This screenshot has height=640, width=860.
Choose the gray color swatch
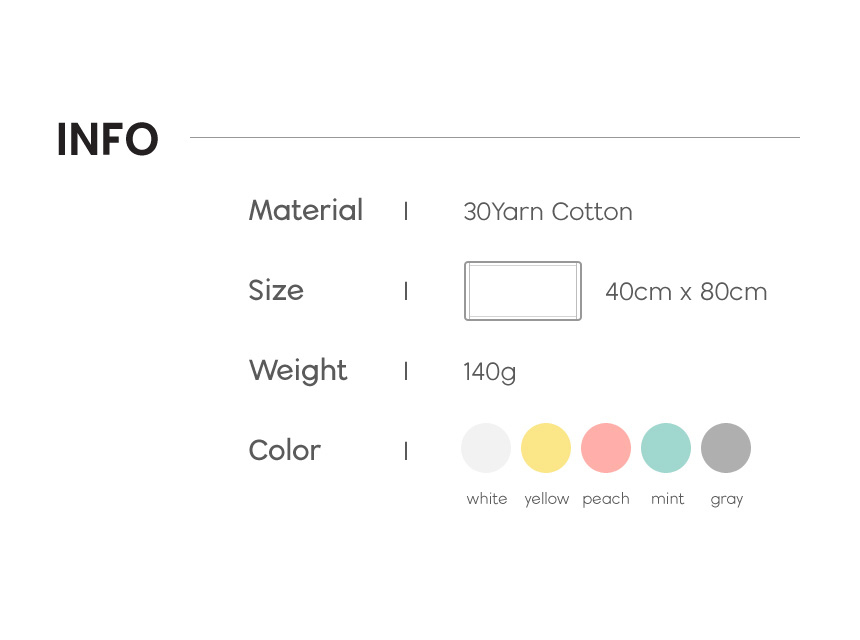click(726, 448)
